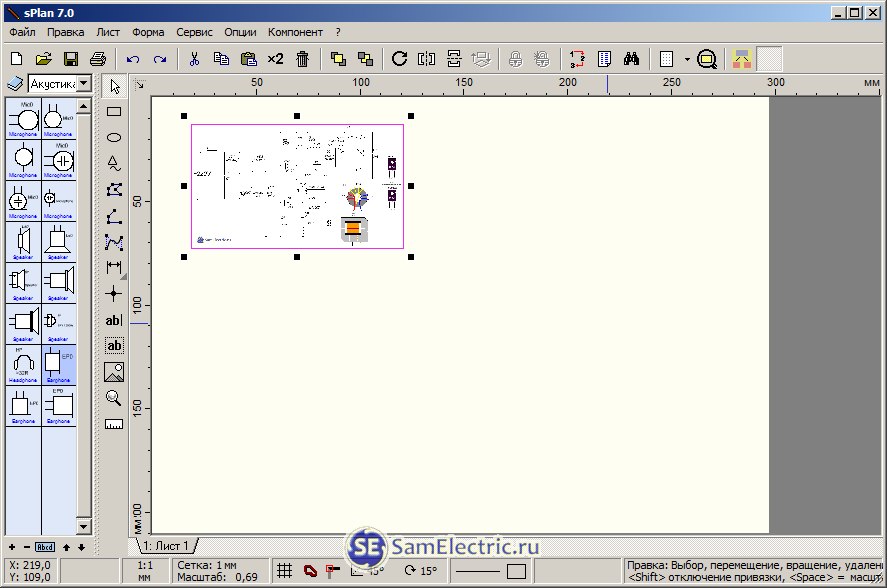Image resolution: width=887 pixels, height=588 pixels.
Task: Select the ellipse drawing tool
Action: click(114, 138)
